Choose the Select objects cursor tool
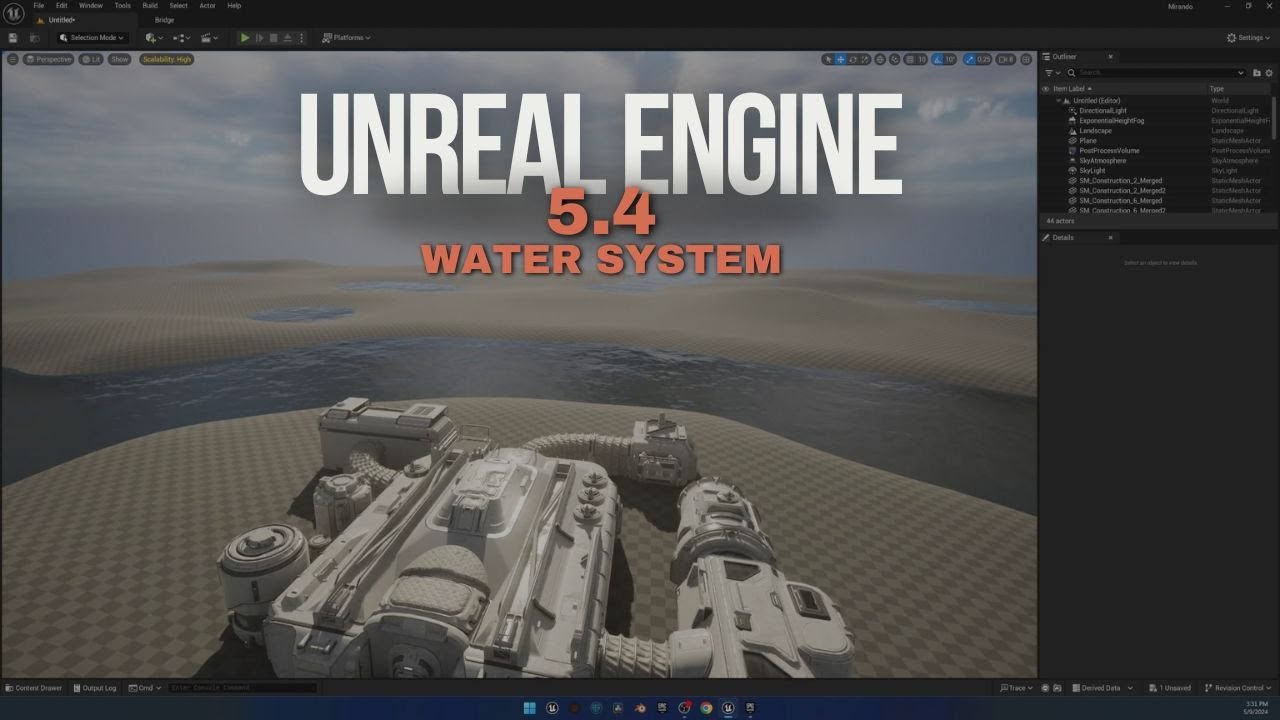The height and width of the screenshot is (720, 1280). click(827, 59)
